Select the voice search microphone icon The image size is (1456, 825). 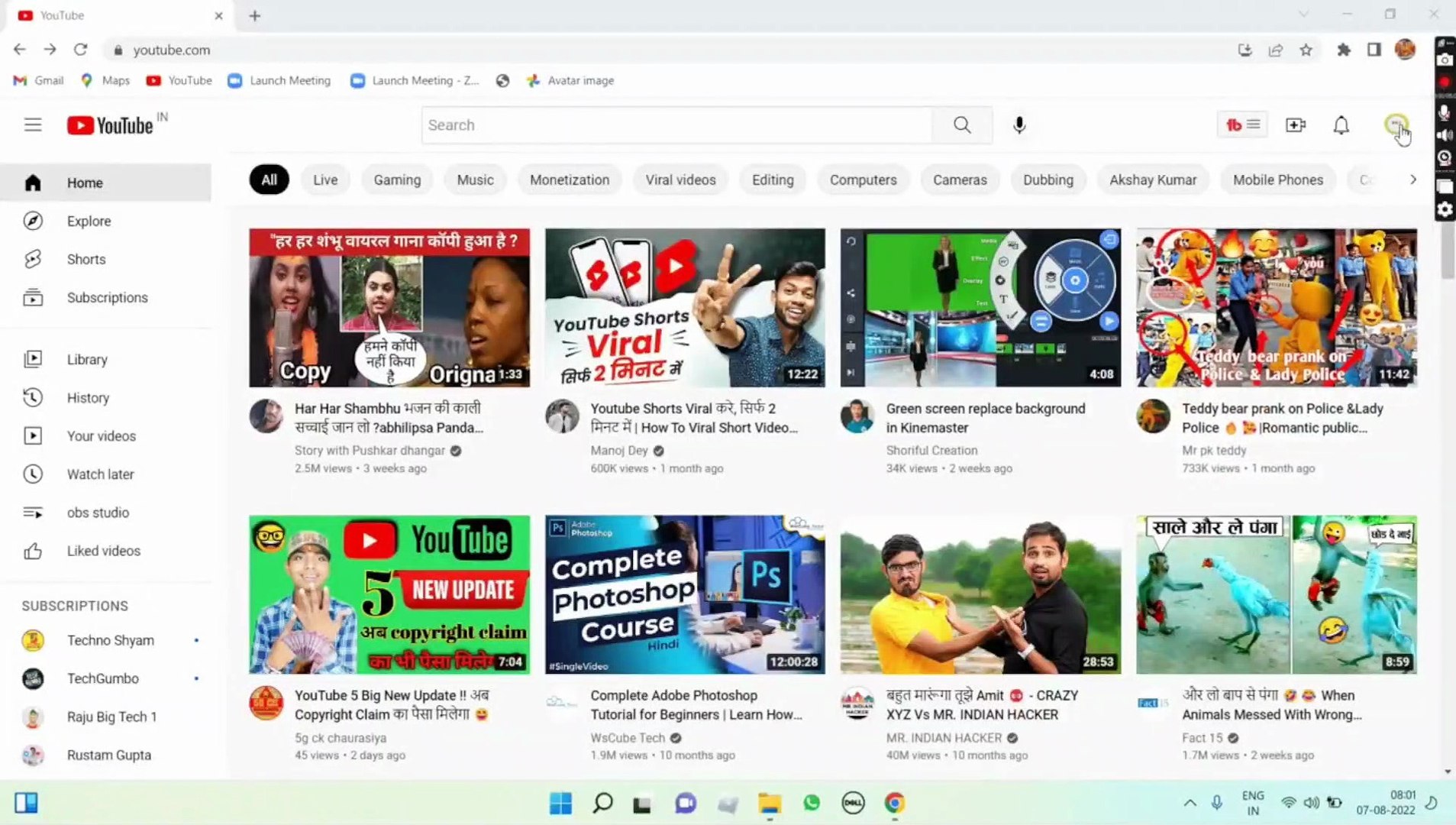pyautogui.click(x=1019, y=125)
